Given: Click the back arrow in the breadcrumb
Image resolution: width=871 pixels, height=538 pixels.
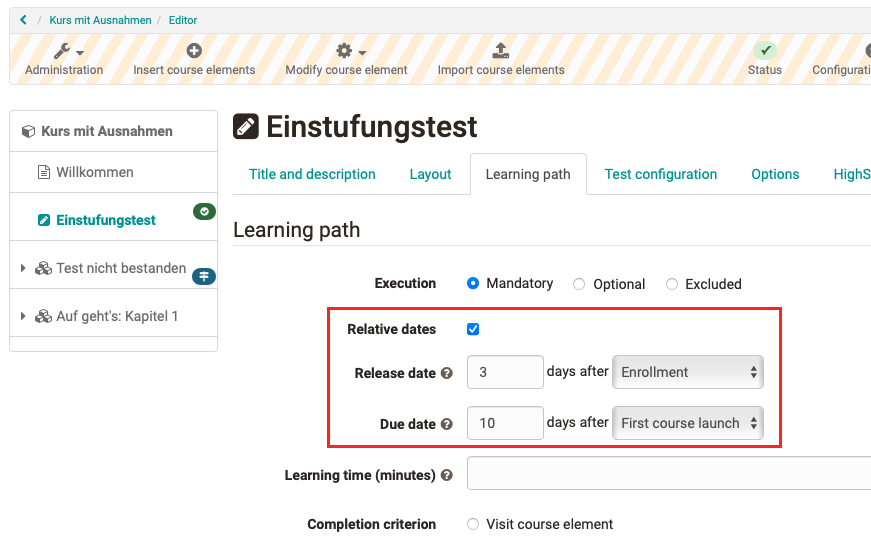Looking at the screenshot, I should click(24, 20).
